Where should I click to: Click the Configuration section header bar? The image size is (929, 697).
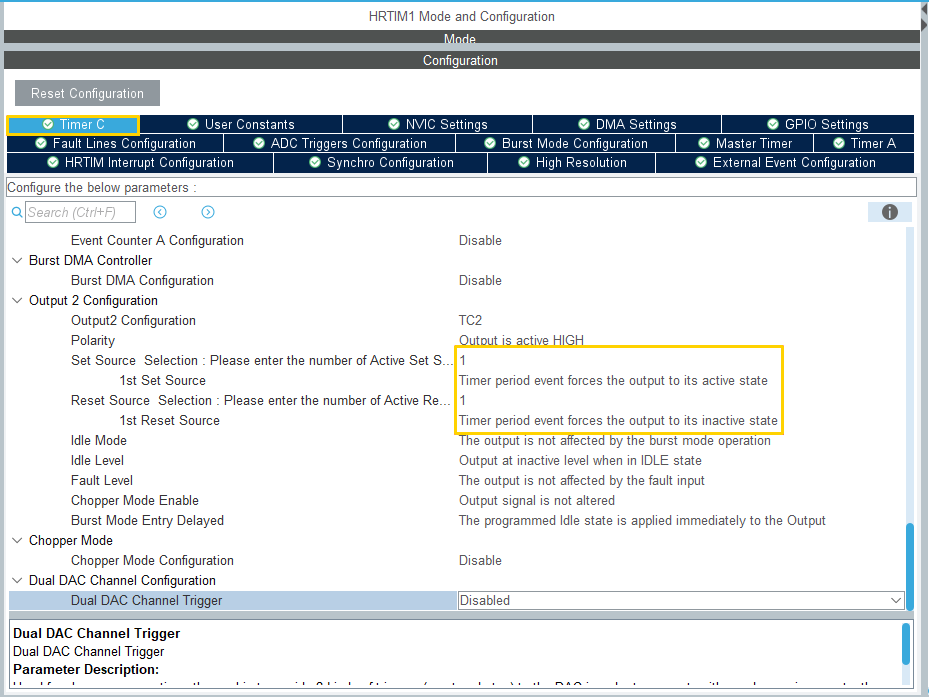(462, 60)
